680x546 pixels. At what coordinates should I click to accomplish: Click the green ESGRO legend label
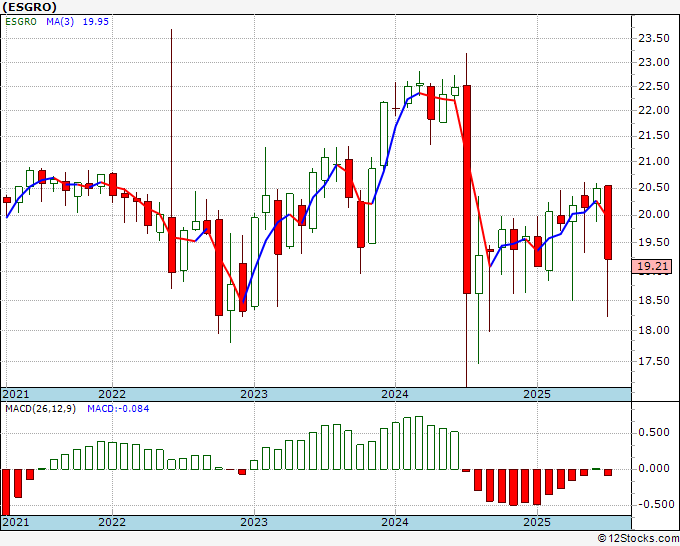21,21
